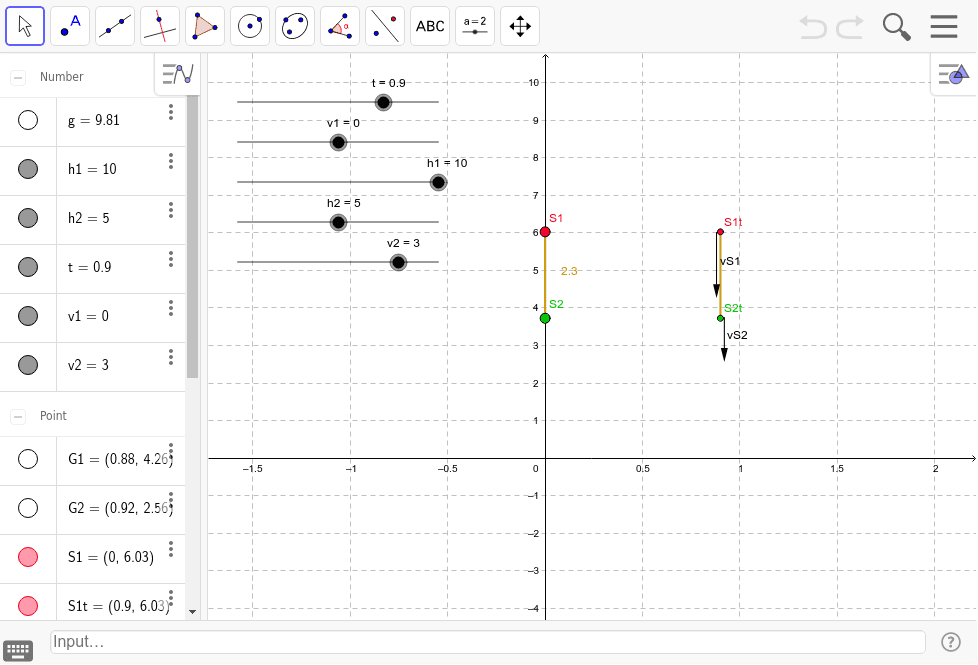978x665 pixels.
Task: Click algebra panel scroll down arrow
Action: tap(193, 612)
